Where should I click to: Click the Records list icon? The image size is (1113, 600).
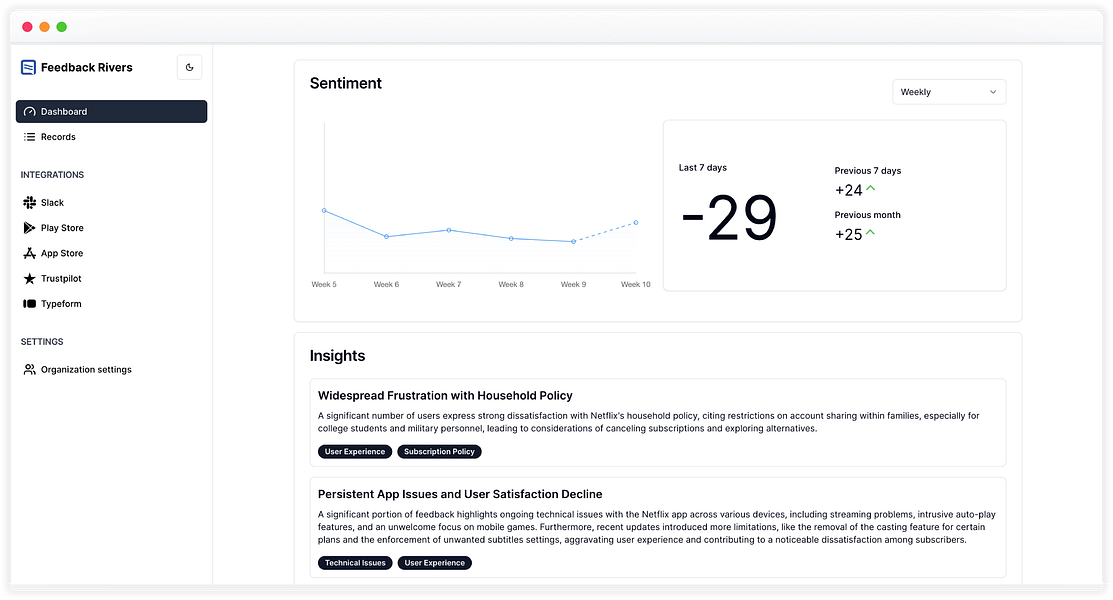(30, 137)
